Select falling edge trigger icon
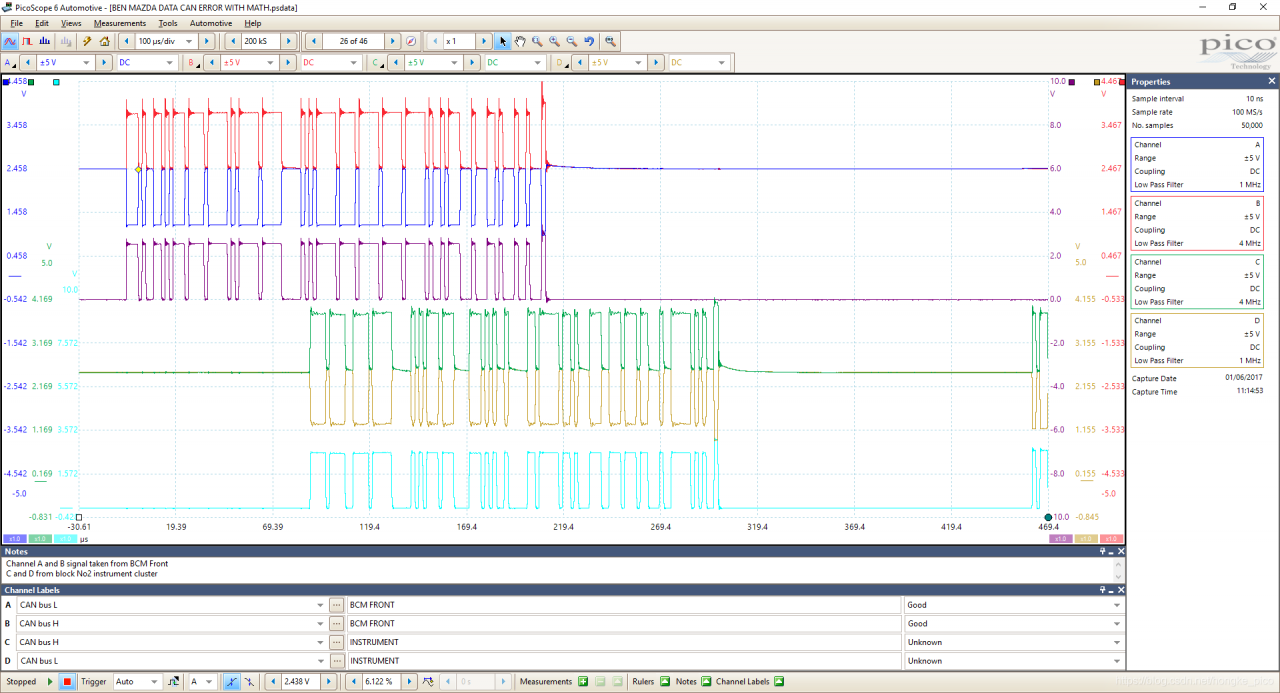 click(248, 681)
